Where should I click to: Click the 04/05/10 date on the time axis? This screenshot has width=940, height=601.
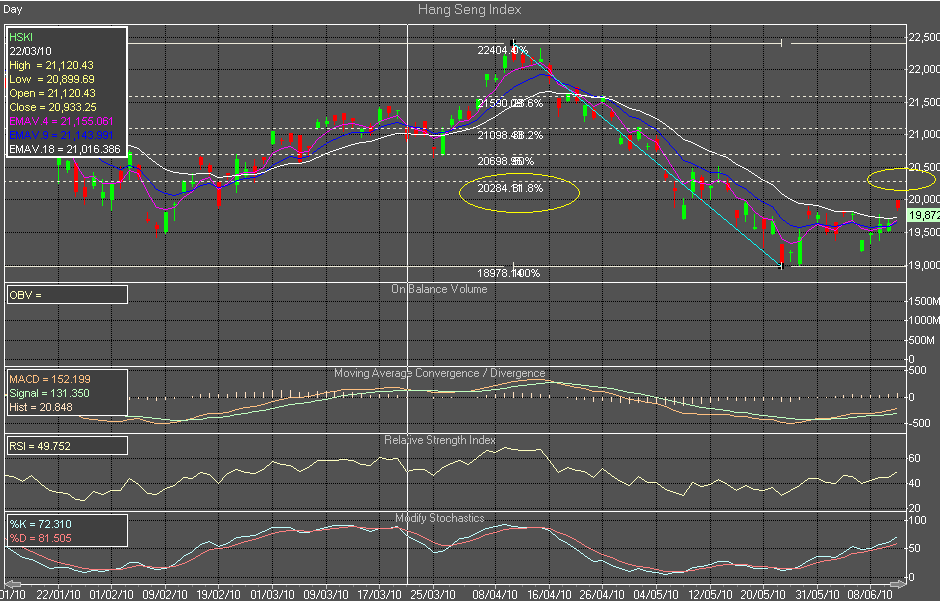656,594
